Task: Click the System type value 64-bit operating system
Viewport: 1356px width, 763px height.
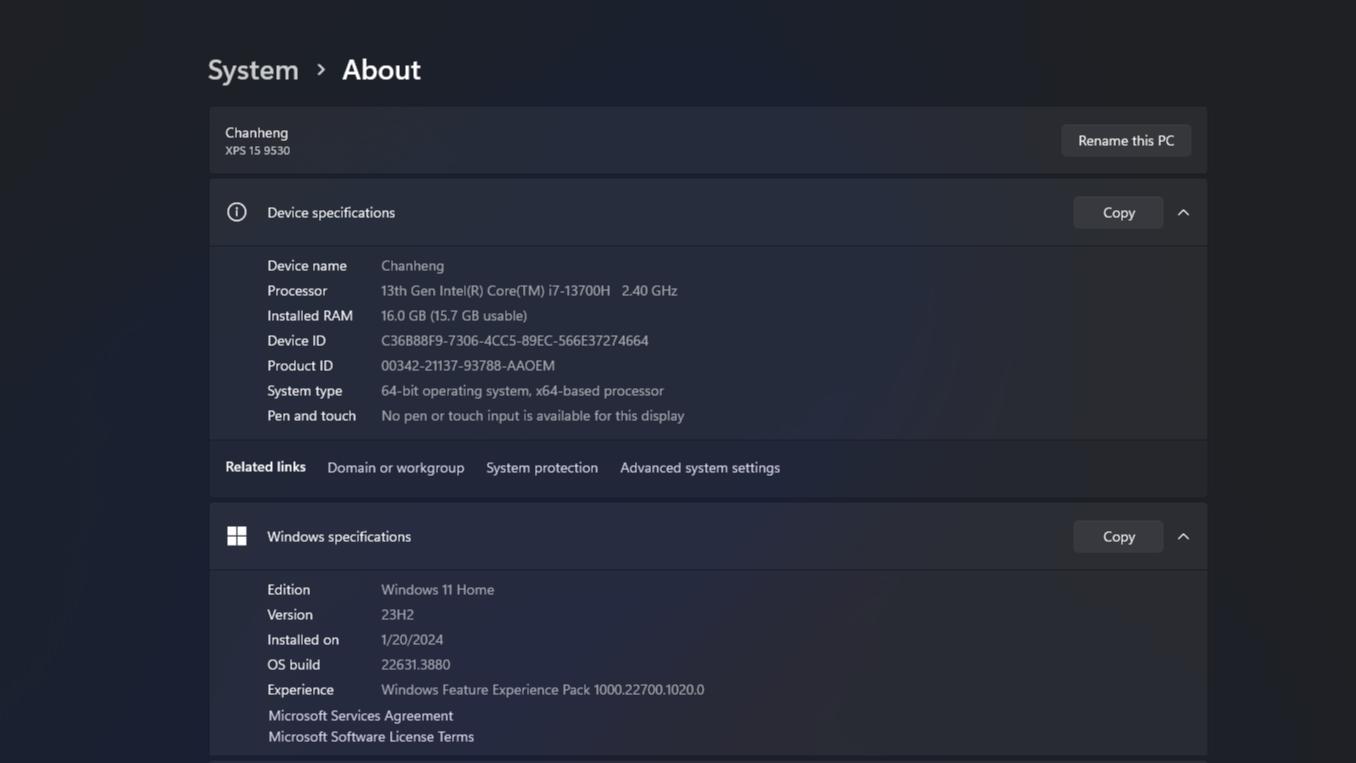Action: point(522,390)
